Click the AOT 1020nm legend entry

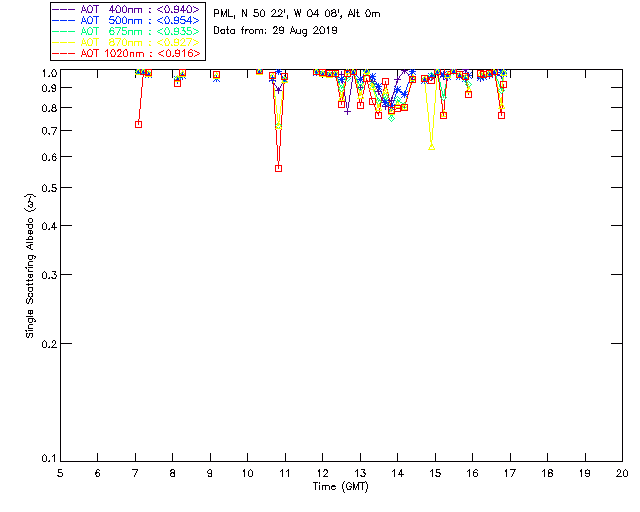click(x=126, y=53)
